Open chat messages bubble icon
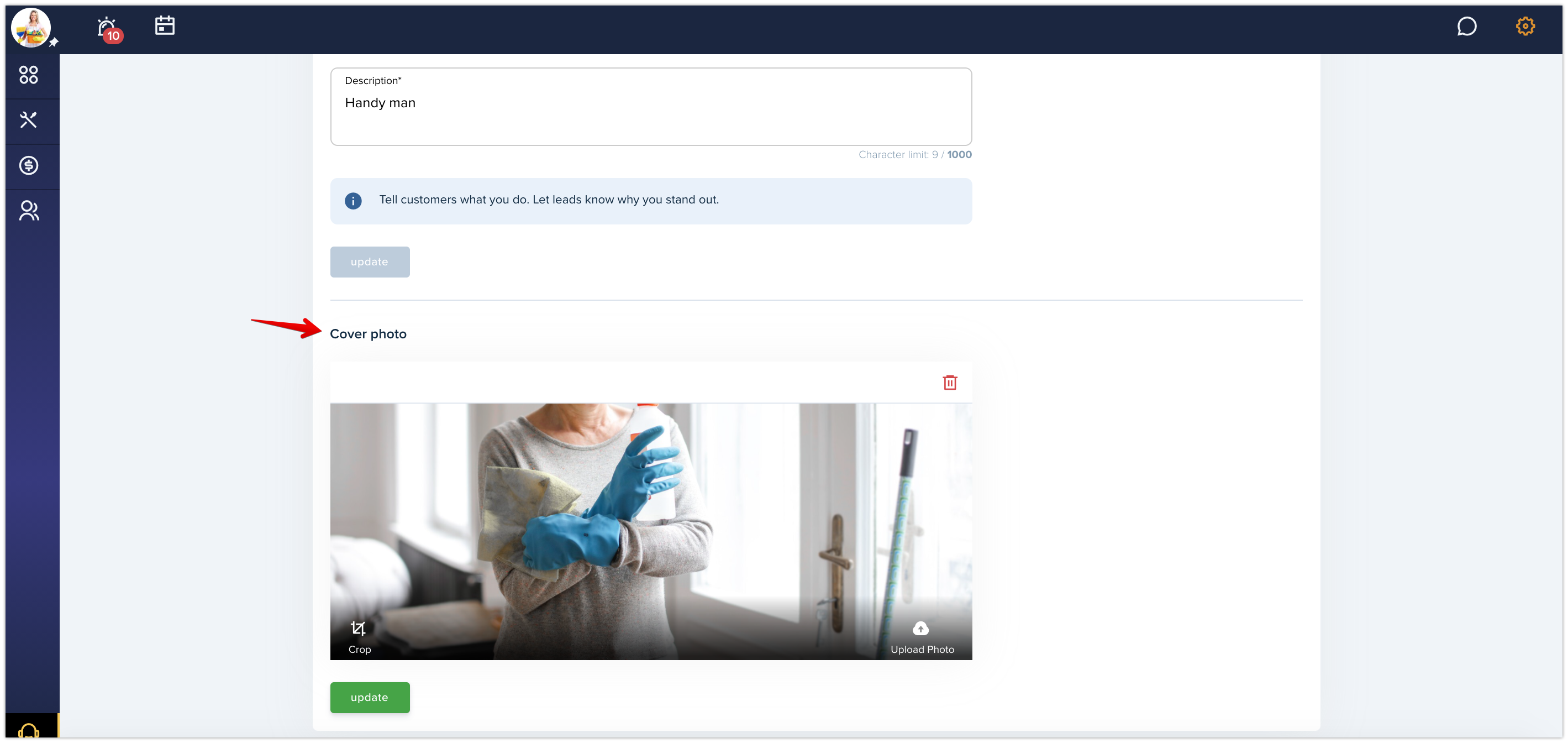 (x=1467, y=26)
